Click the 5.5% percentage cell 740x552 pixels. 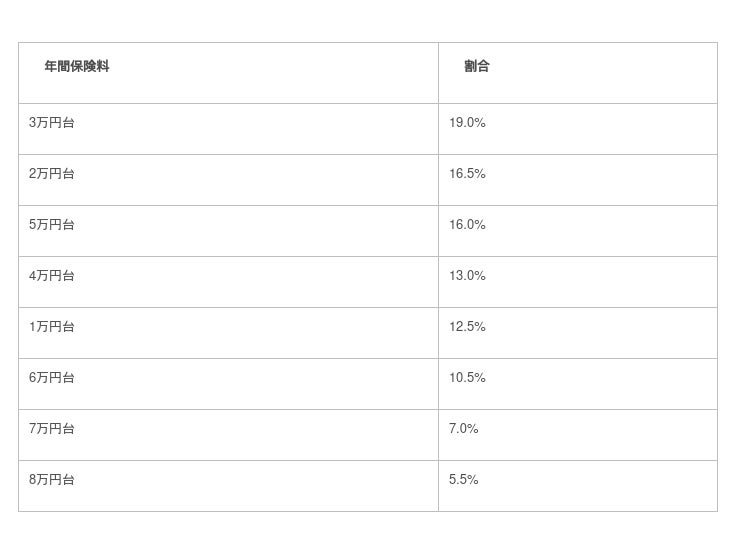(464, 480)
